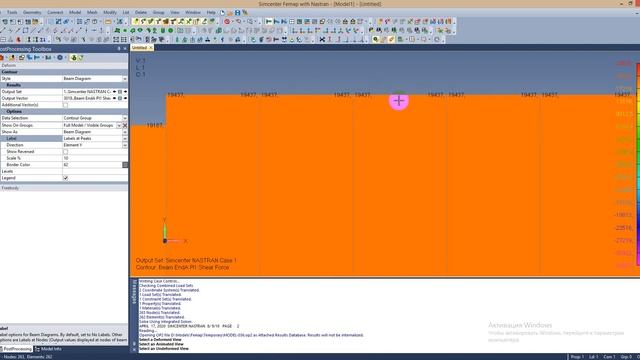Open the Group menu
The image size is (640, 360).
coord(158,13)
